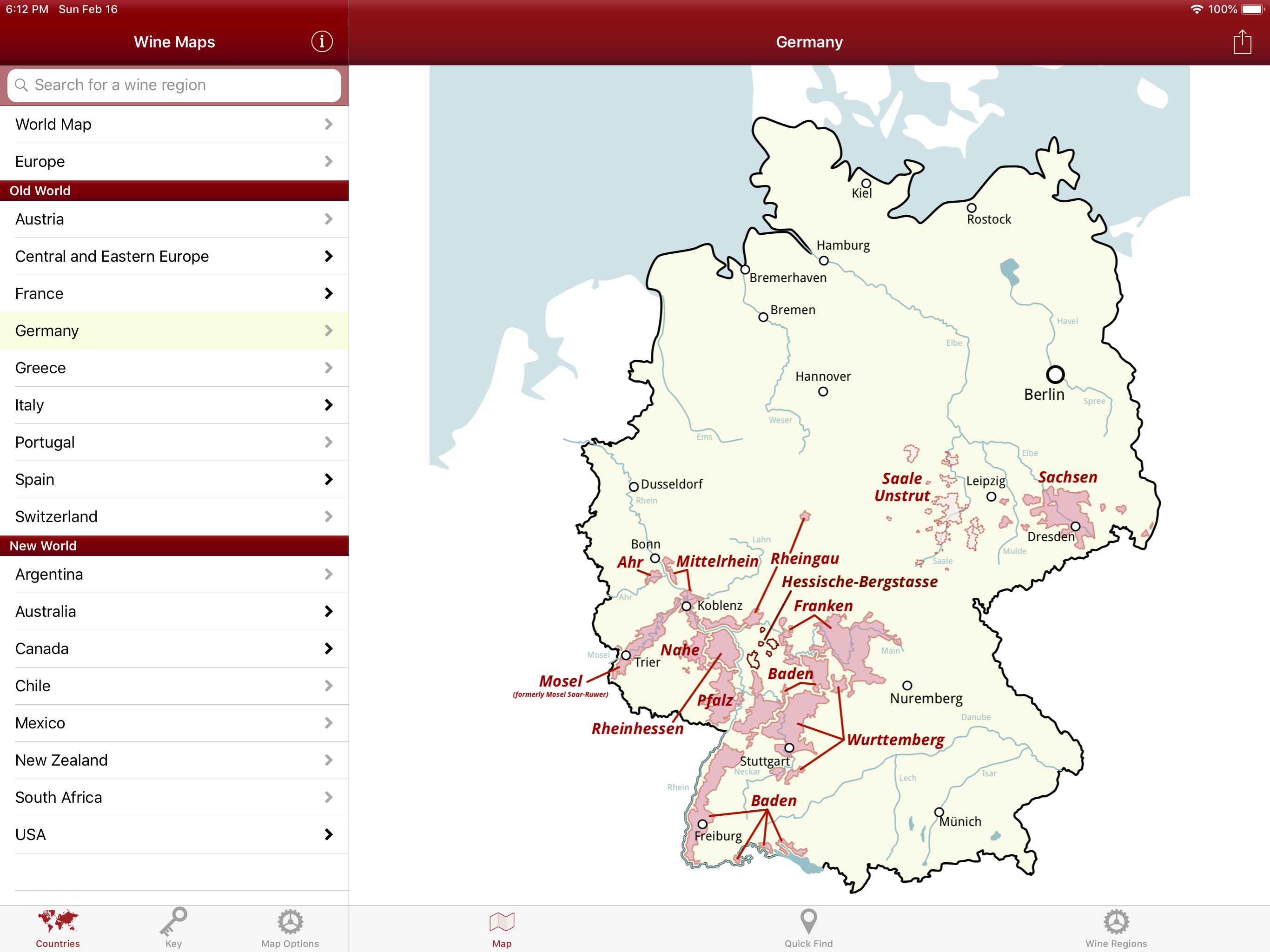The image size is (1270, 952).
Task: Expand Italy's bold chevron arrow
Action: (328, 405)
